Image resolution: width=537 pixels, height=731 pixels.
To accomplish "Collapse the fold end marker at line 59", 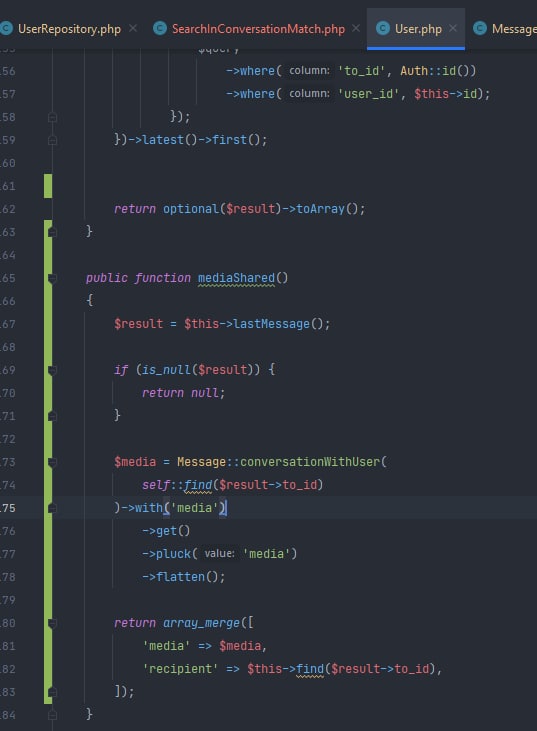I will (x=52, y=140).
